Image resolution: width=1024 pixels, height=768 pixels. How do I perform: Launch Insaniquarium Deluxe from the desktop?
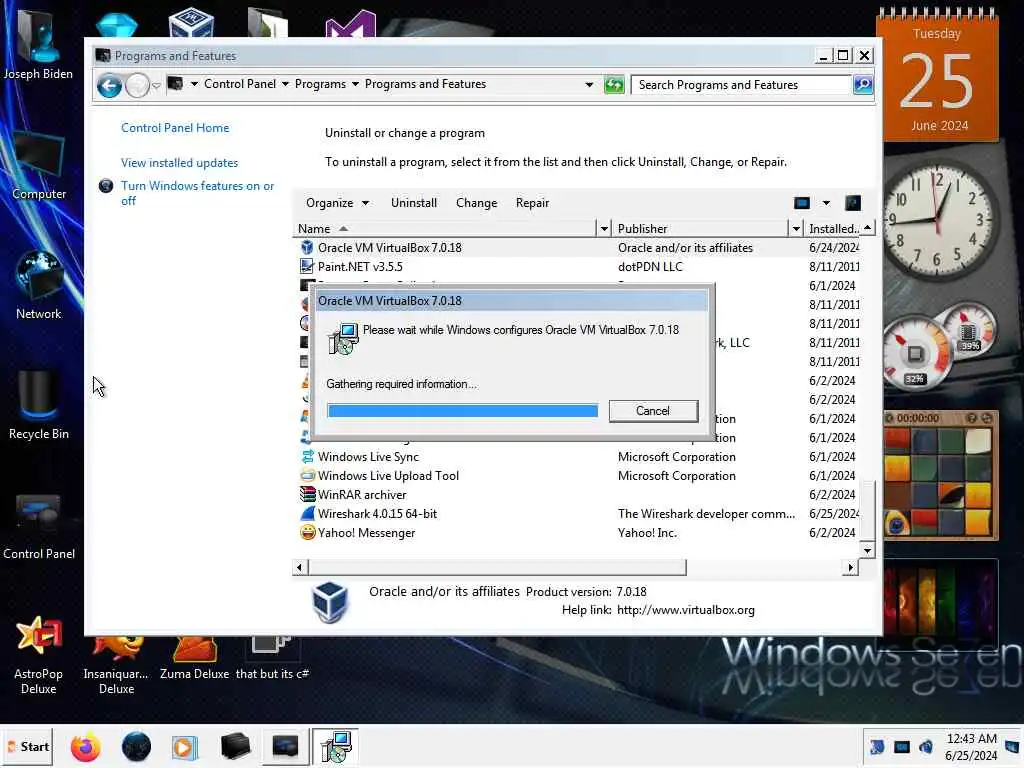click(116, 663)
